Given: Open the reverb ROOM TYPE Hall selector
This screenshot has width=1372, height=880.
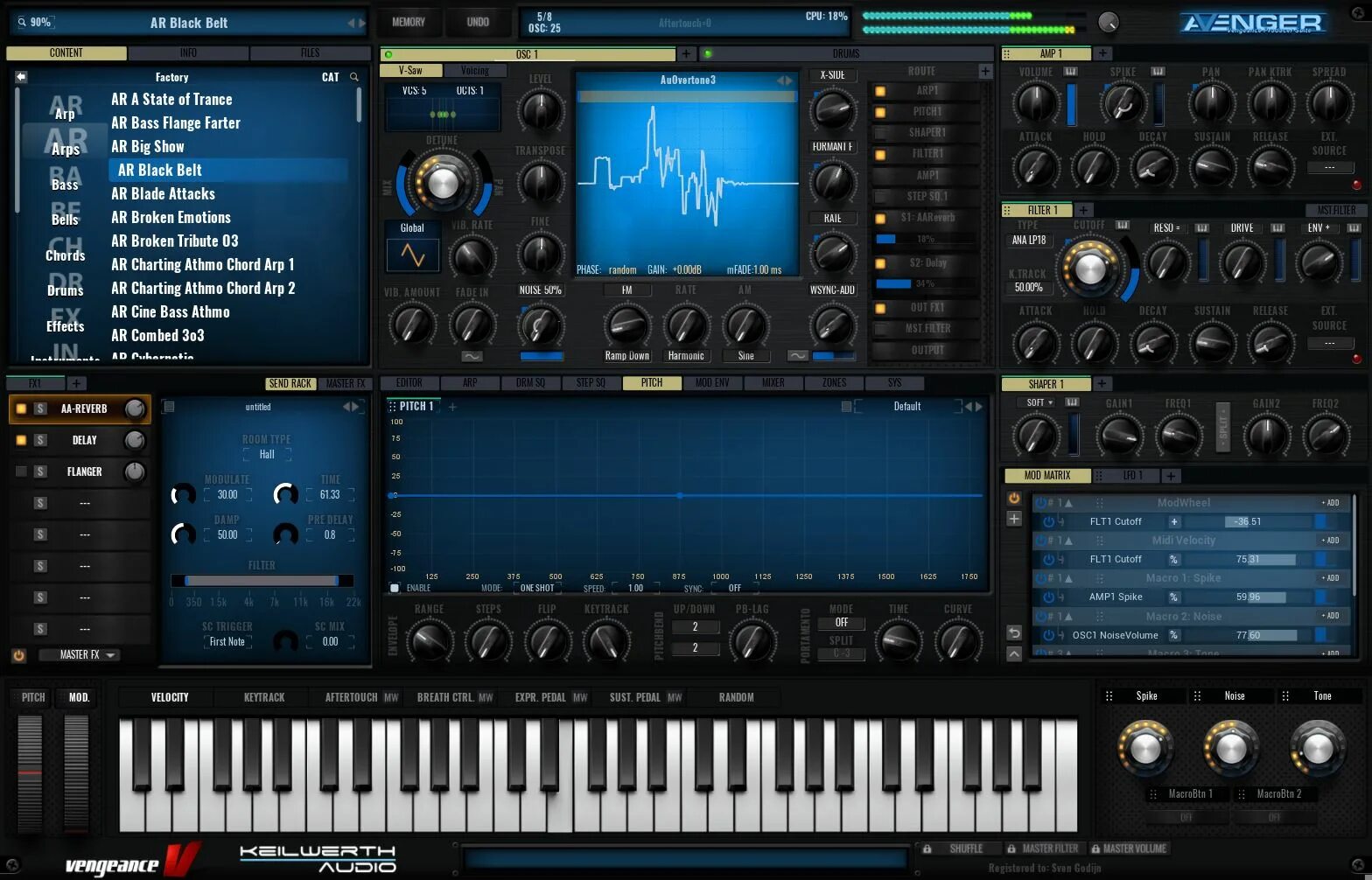Looking at the screenshot, I should point(267,455).
